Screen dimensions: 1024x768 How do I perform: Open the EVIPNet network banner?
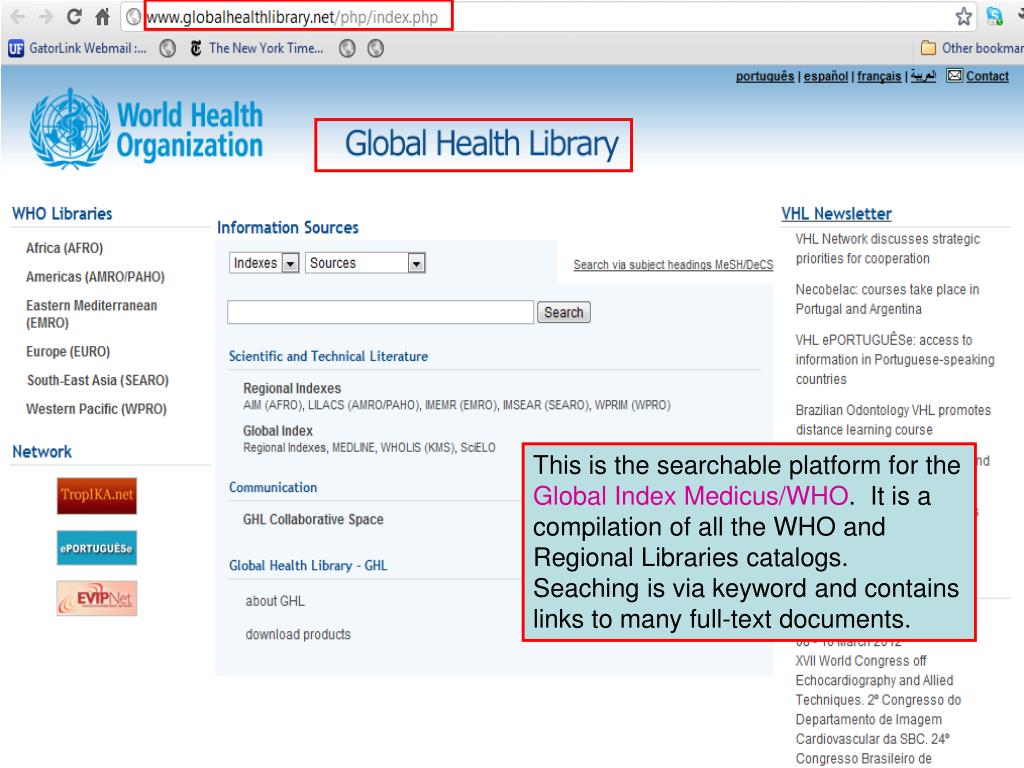coord(97,598)
